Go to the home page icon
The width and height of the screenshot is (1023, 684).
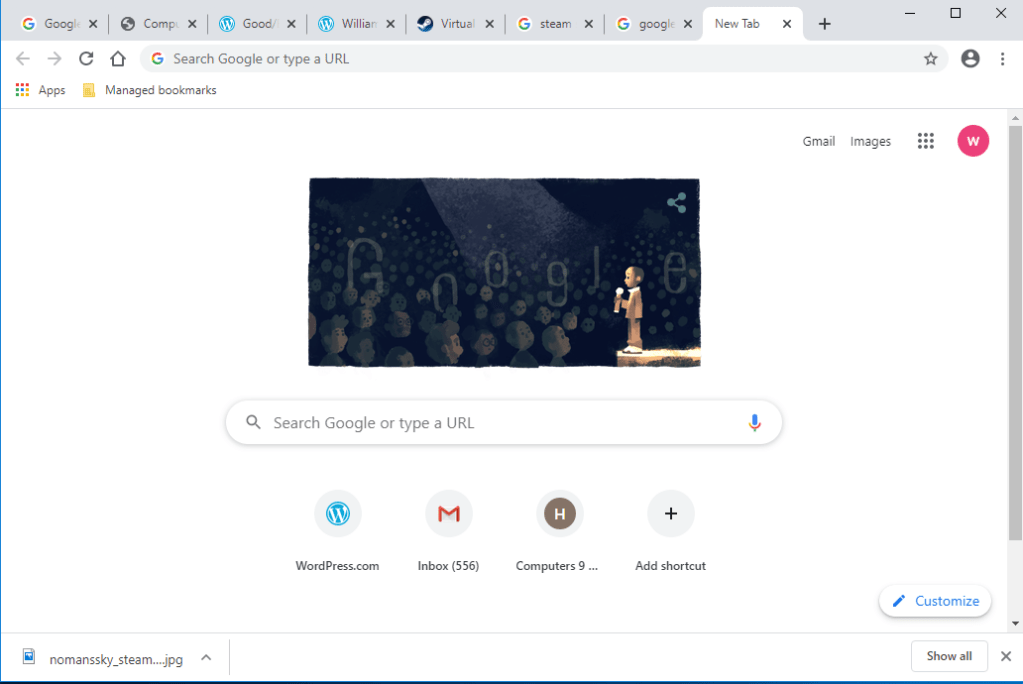coord(118,59)
